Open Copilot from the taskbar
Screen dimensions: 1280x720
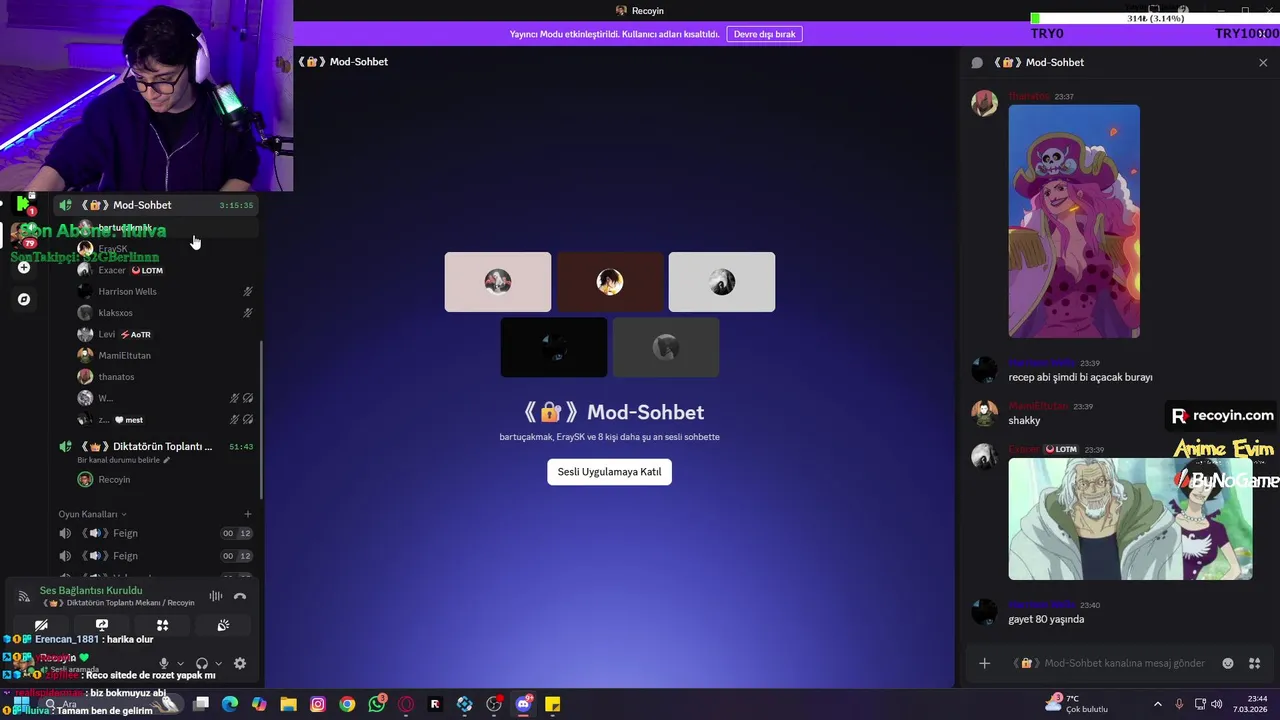(x=259, y=704)
